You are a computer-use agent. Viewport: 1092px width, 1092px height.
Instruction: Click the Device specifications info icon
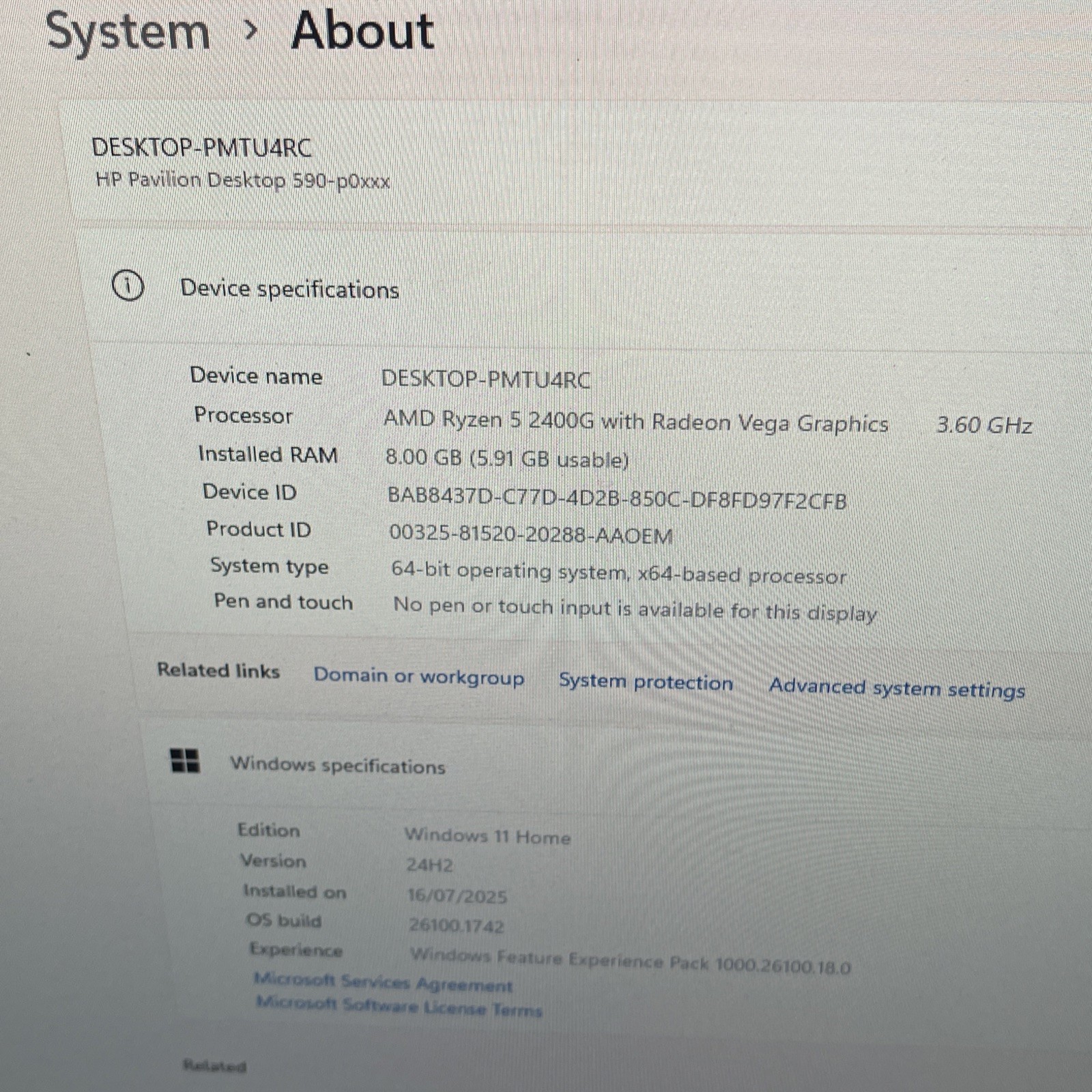coord(128,285)
